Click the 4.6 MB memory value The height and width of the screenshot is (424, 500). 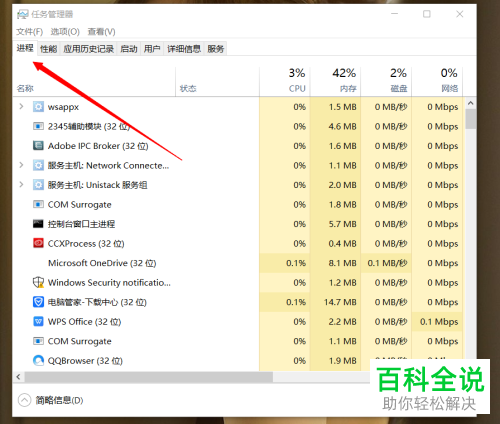(x=342, y=126)
